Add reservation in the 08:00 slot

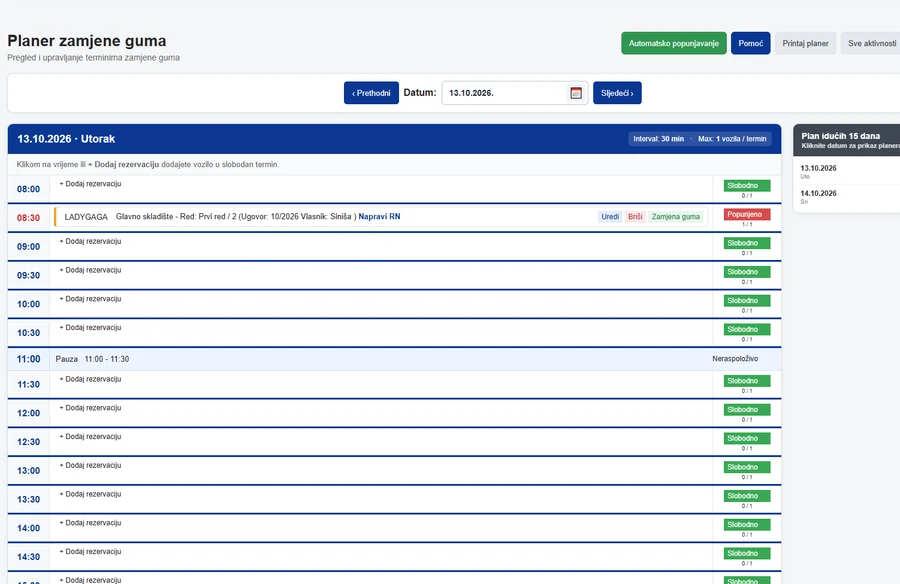[90, 184]
